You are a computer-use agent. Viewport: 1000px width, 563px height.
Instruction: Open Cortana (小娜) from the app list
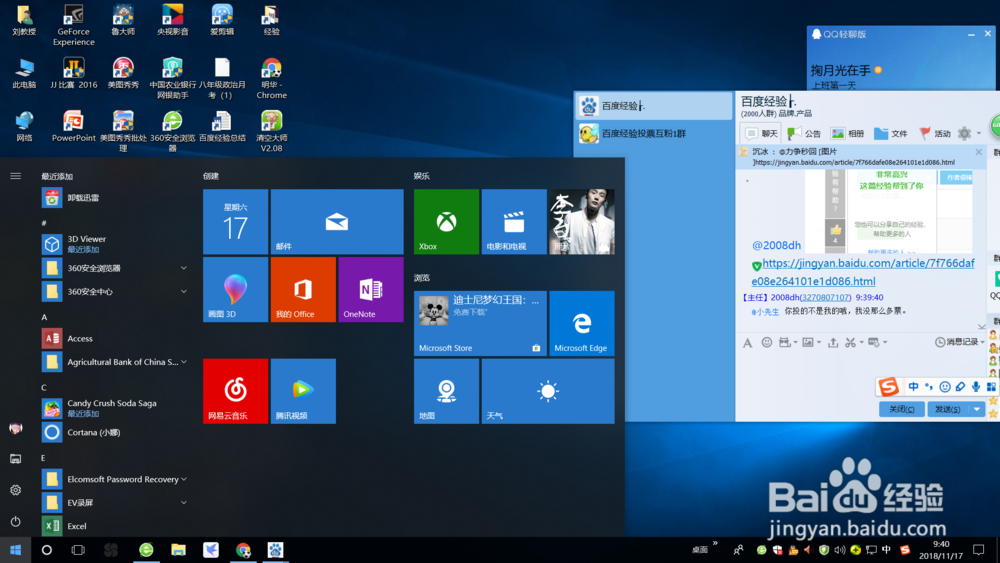coord(115,432)
